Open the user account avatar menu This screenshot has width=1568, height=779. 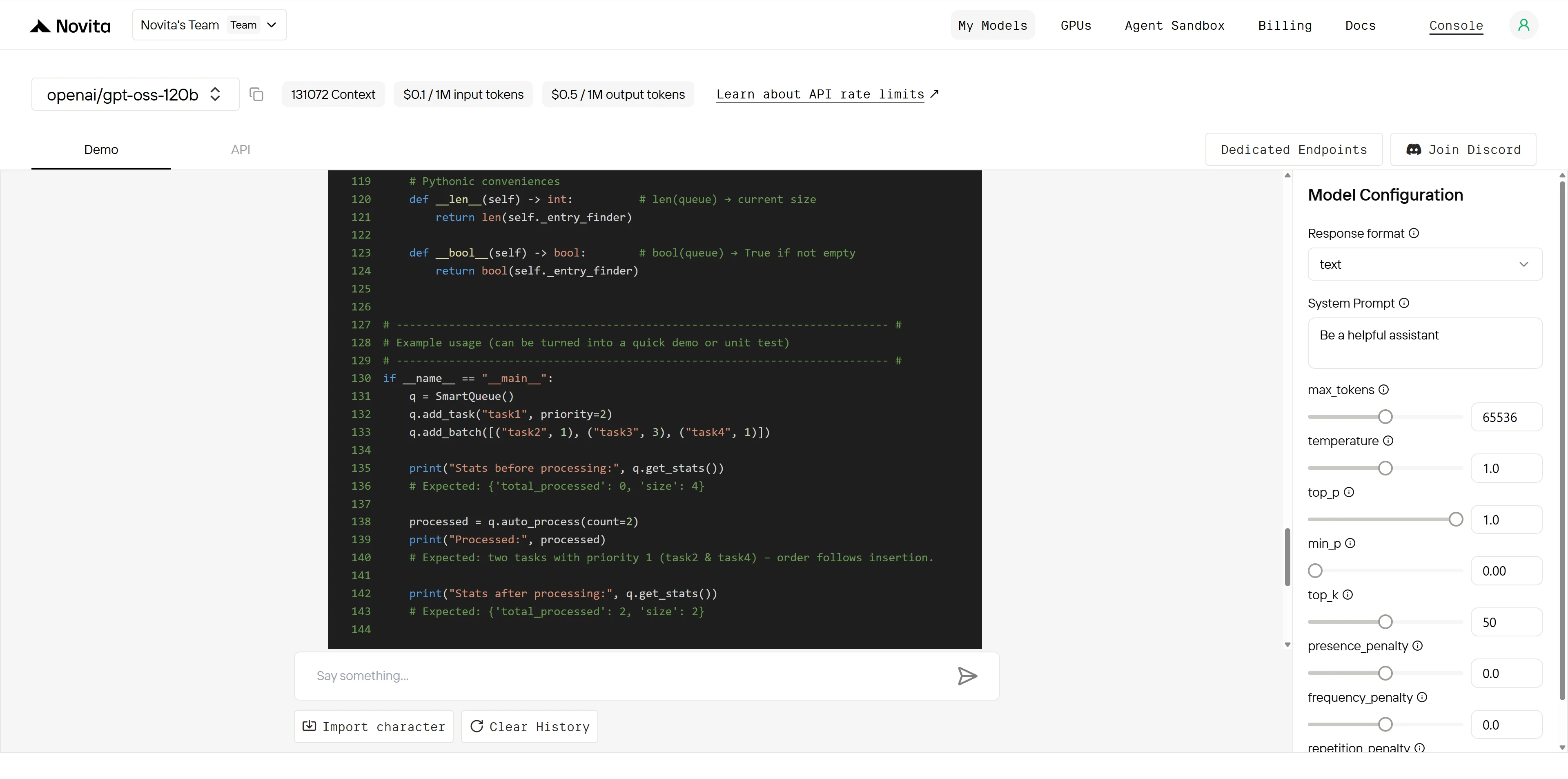1523,25
